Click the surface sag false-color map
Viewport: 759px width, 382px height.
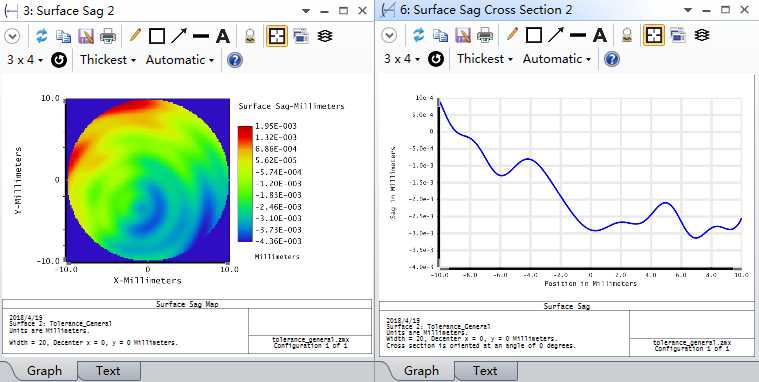click(x=148, y=180)
